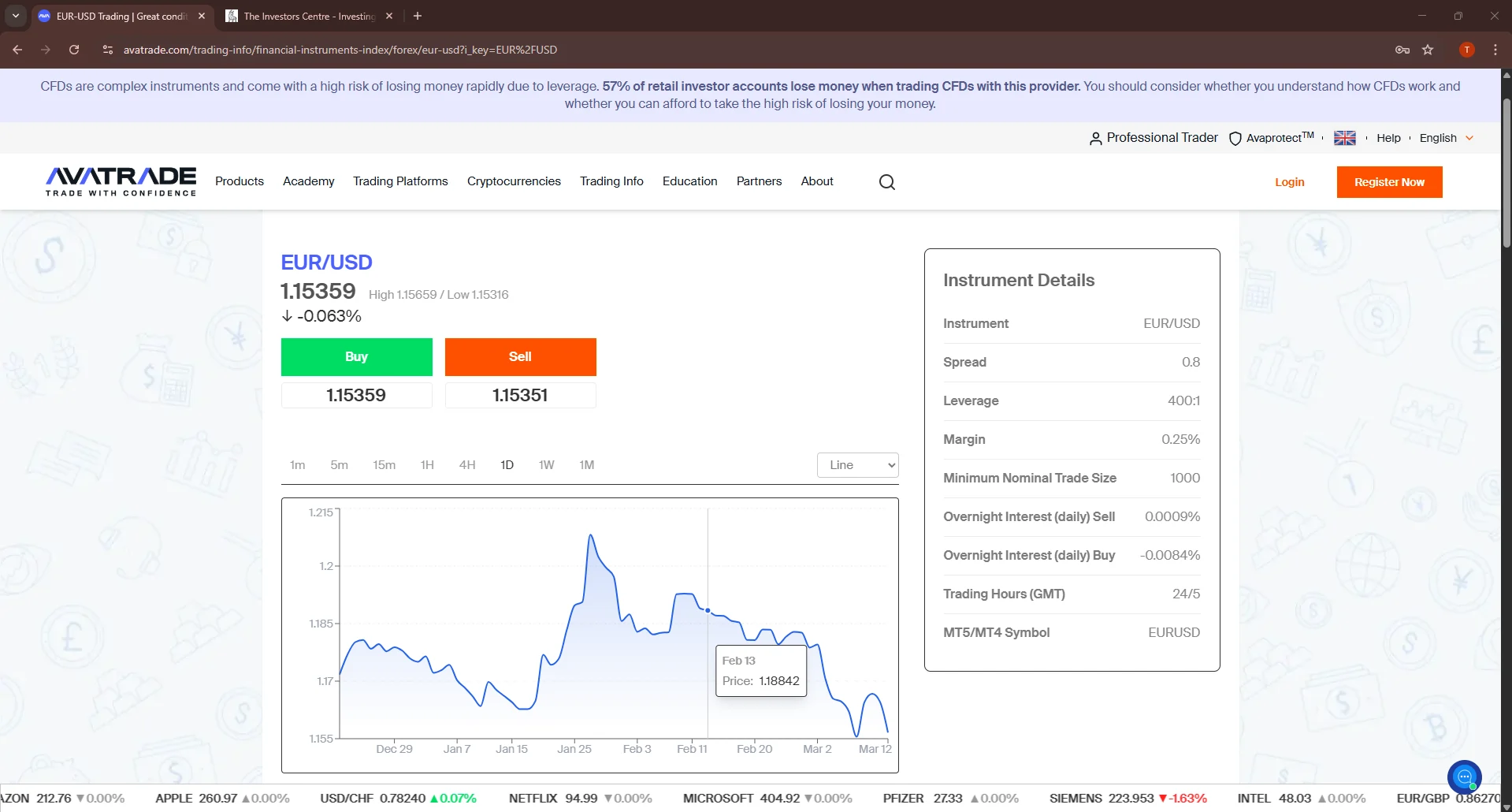Viewport: 1512px width, 812px height.
Task: Open the Trading Info menu
Action: point(611,181)
